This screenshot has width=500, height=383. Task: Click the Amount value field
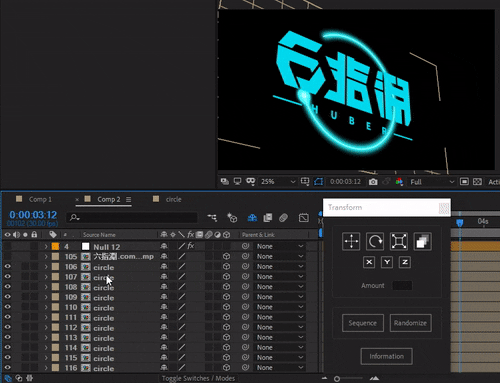point(402,286)
